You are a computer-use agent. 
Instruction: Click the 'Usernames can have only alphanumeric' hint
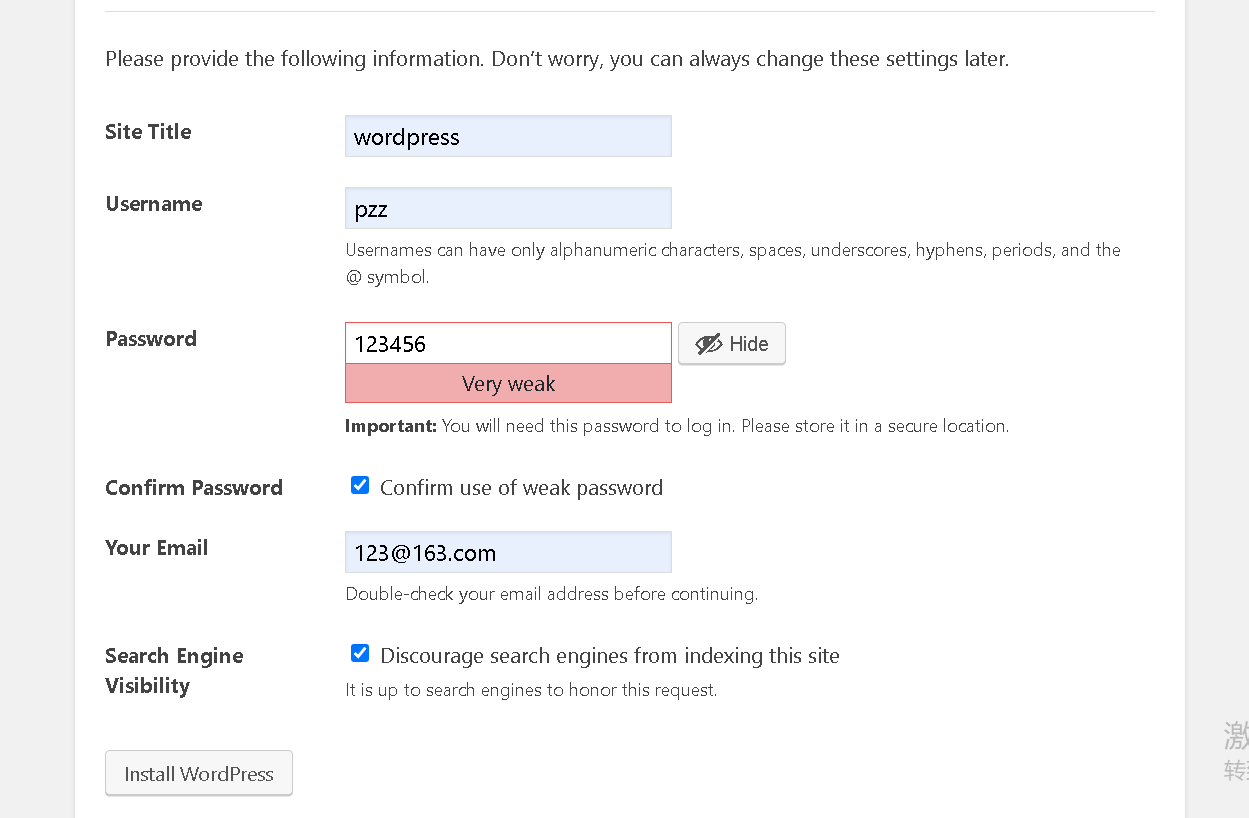click(x=733, y=263)
